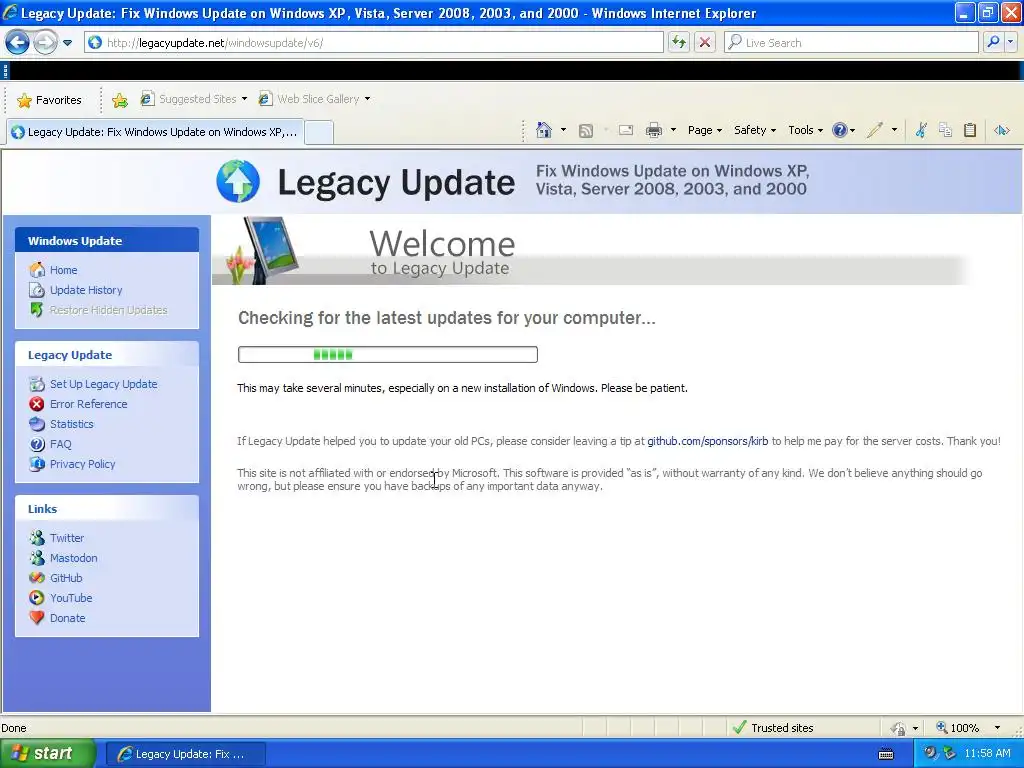
Task: Expand the Print dropdown arrow
Action: coord(673,130)
